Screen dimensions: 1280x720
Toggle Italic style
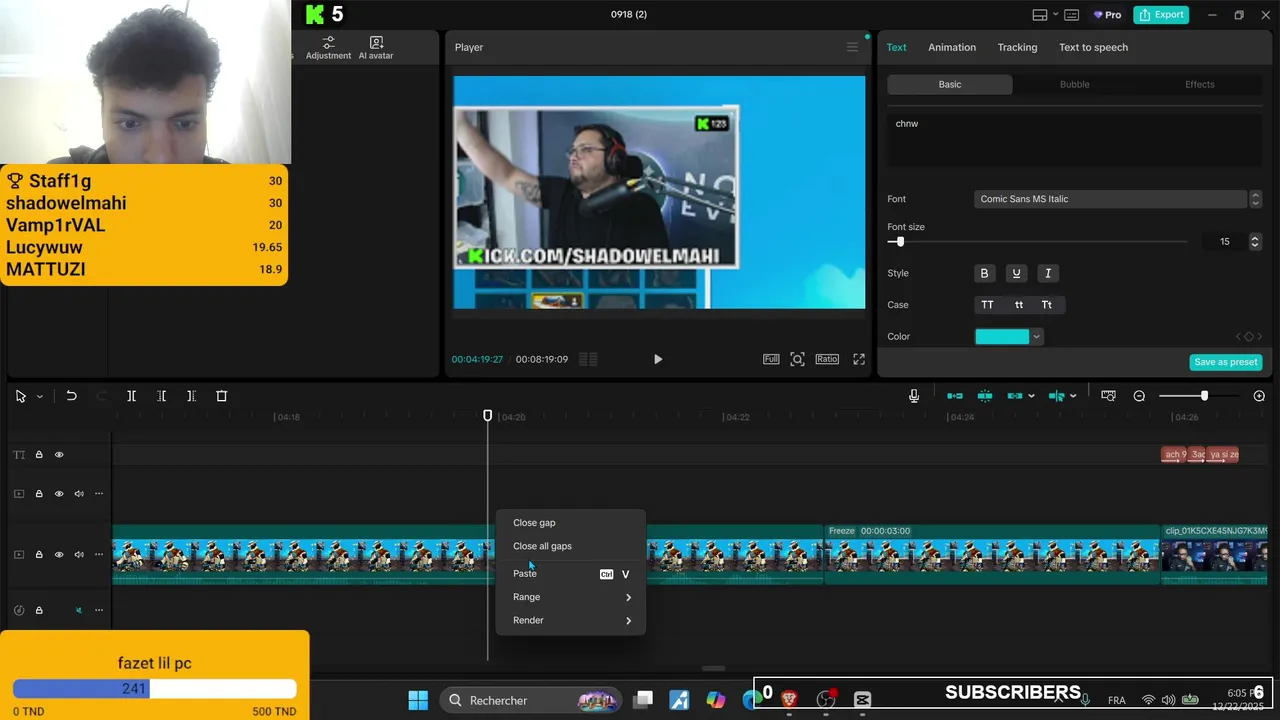(x=1048, y=273)
